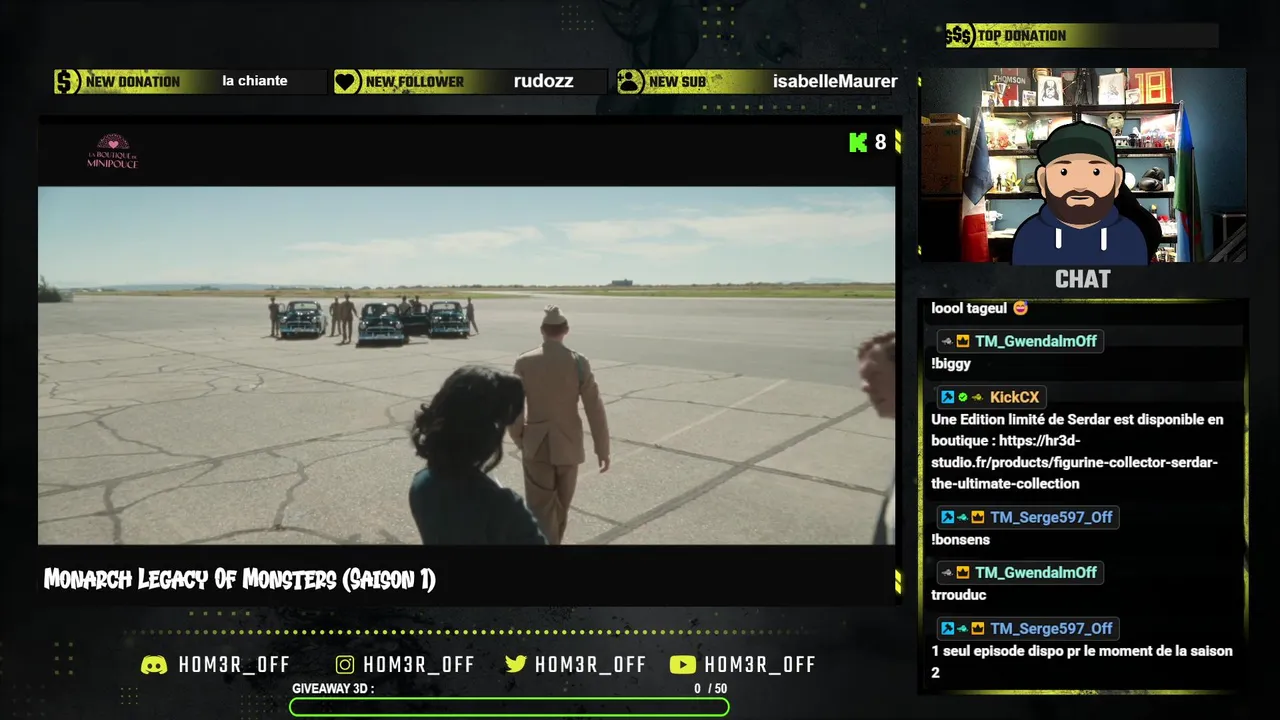Click the giveaway counter '0 / 50'

click(711, 688)
